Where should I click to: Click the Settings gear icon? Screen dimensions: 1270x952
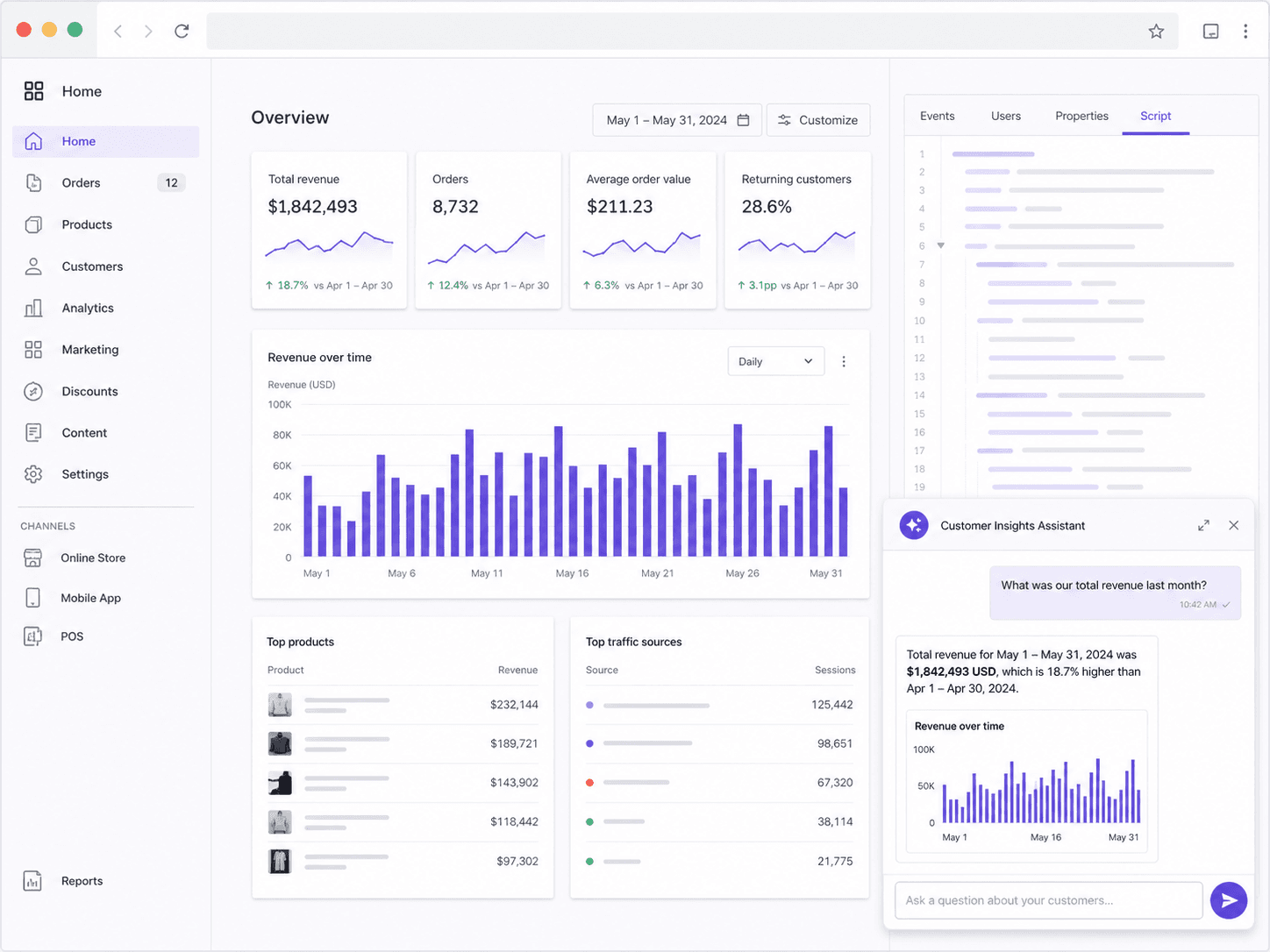click(x=33, y=474)
